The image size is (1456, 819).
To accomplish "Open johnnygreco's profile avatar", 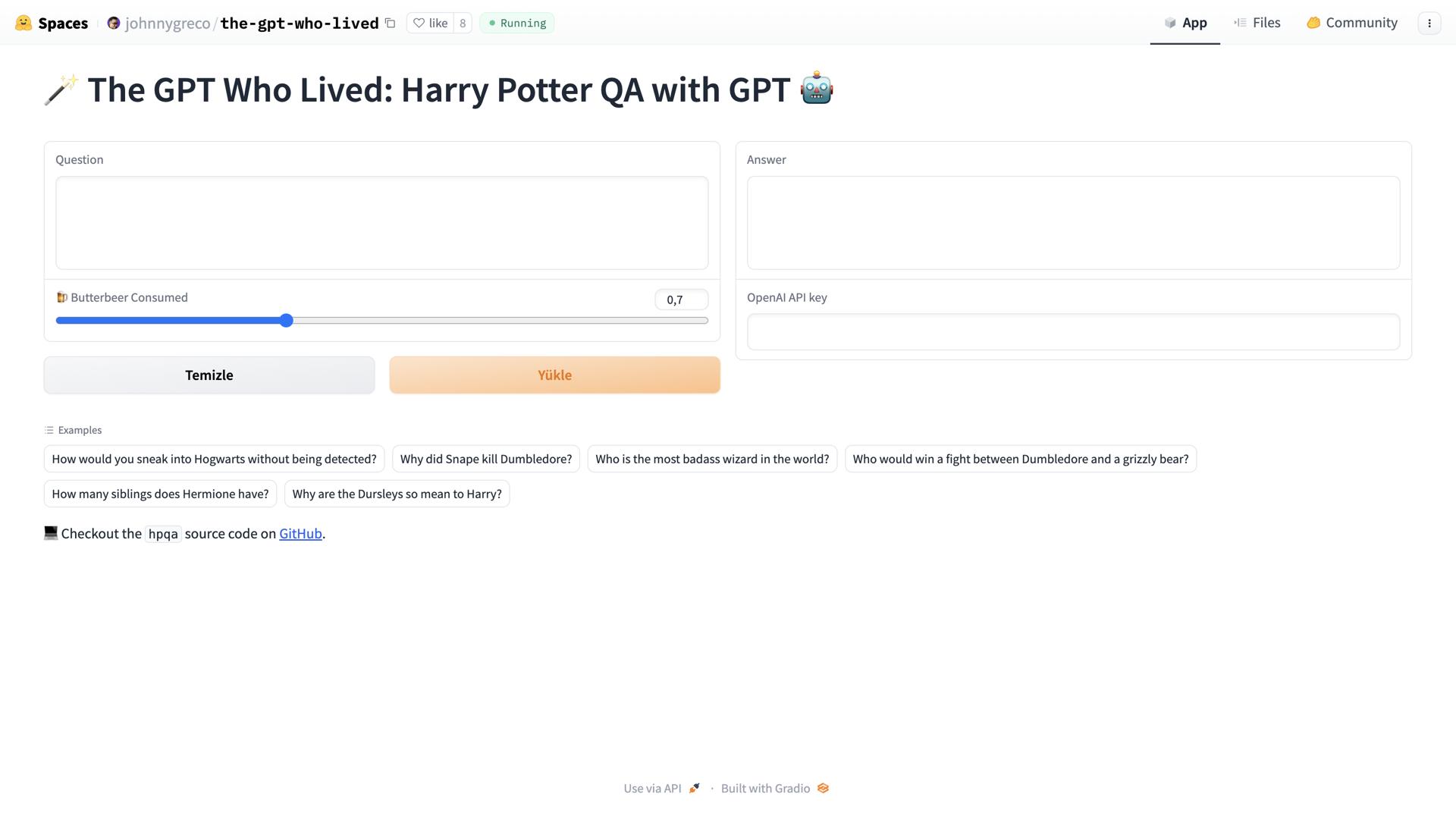I will point(113,23).
